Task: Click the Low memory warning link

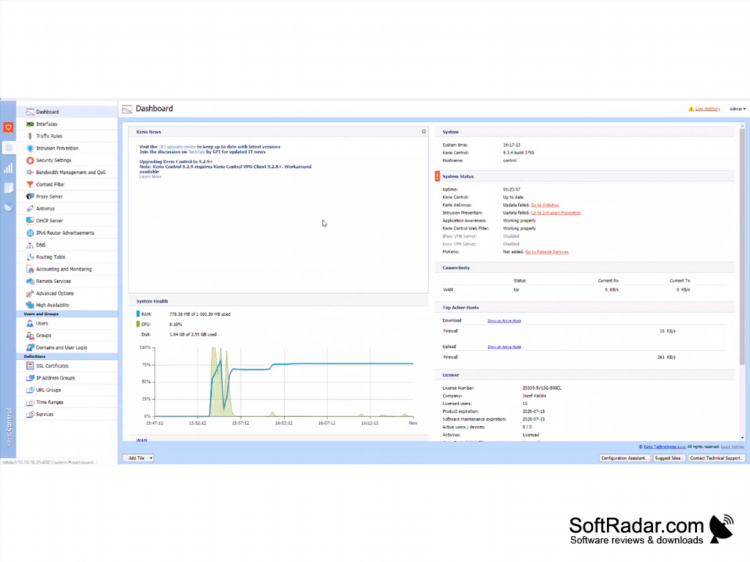Action: 707,109
